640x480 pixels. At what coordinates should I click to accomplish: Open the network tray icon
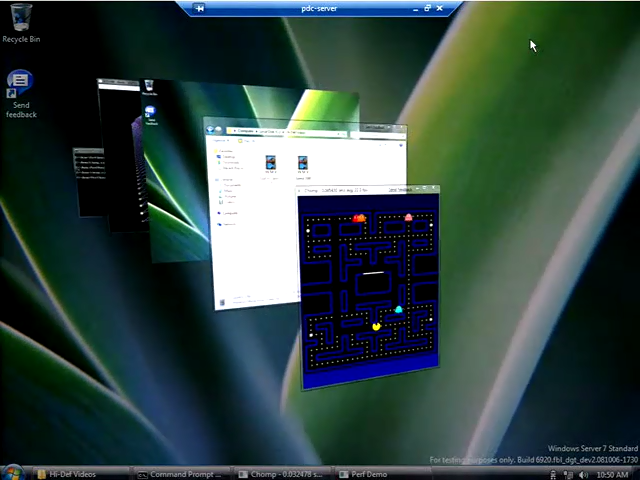click(x=568, y=475)
